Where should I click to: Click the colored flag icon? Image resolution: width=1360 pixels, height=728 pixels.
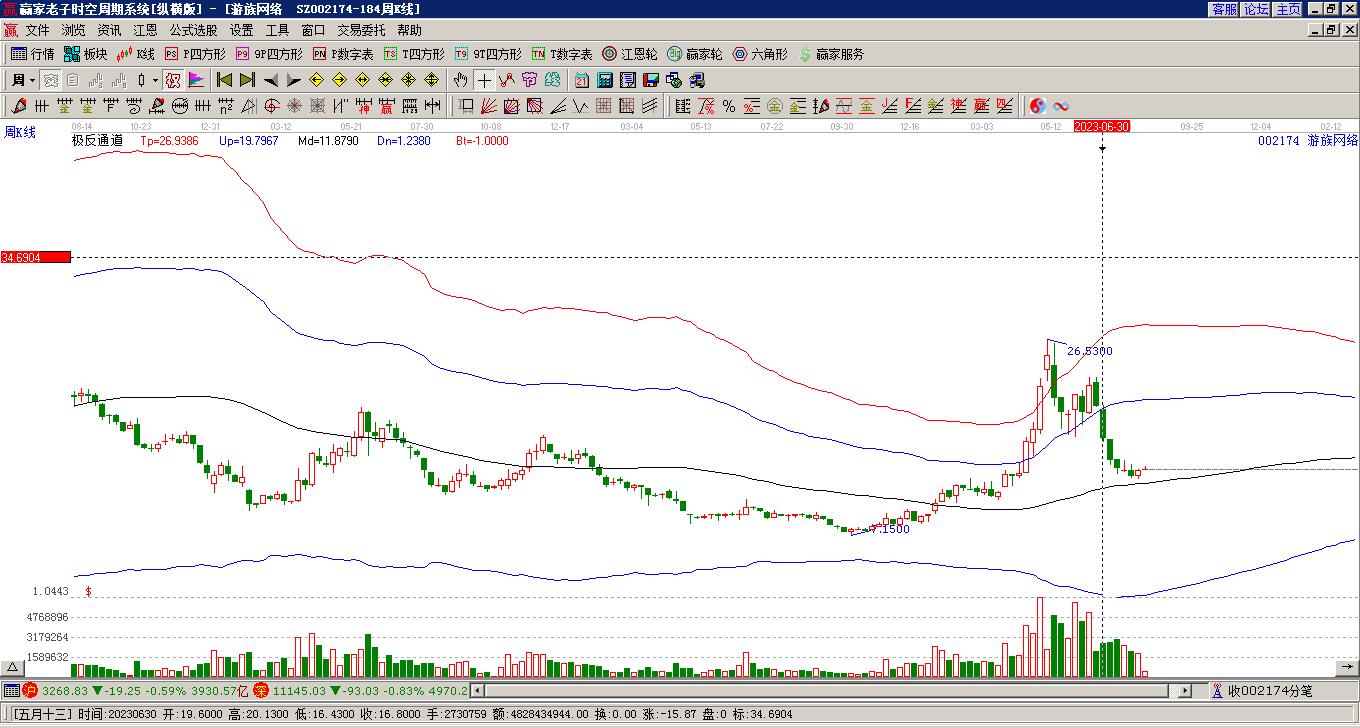[196, 80]
